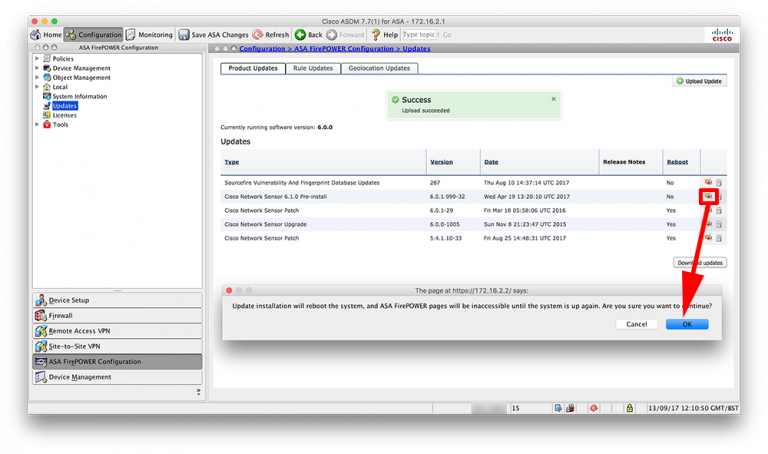
Task: Click the Cisco logo
Action: point(722,35)
